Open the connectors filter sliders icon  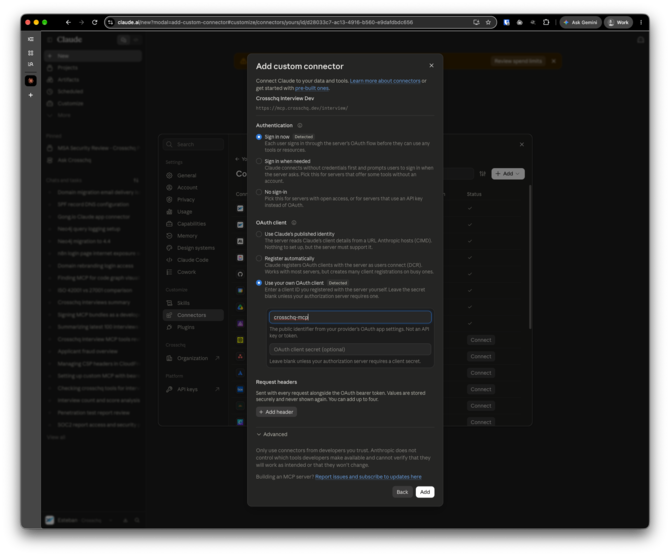point(482,174)
